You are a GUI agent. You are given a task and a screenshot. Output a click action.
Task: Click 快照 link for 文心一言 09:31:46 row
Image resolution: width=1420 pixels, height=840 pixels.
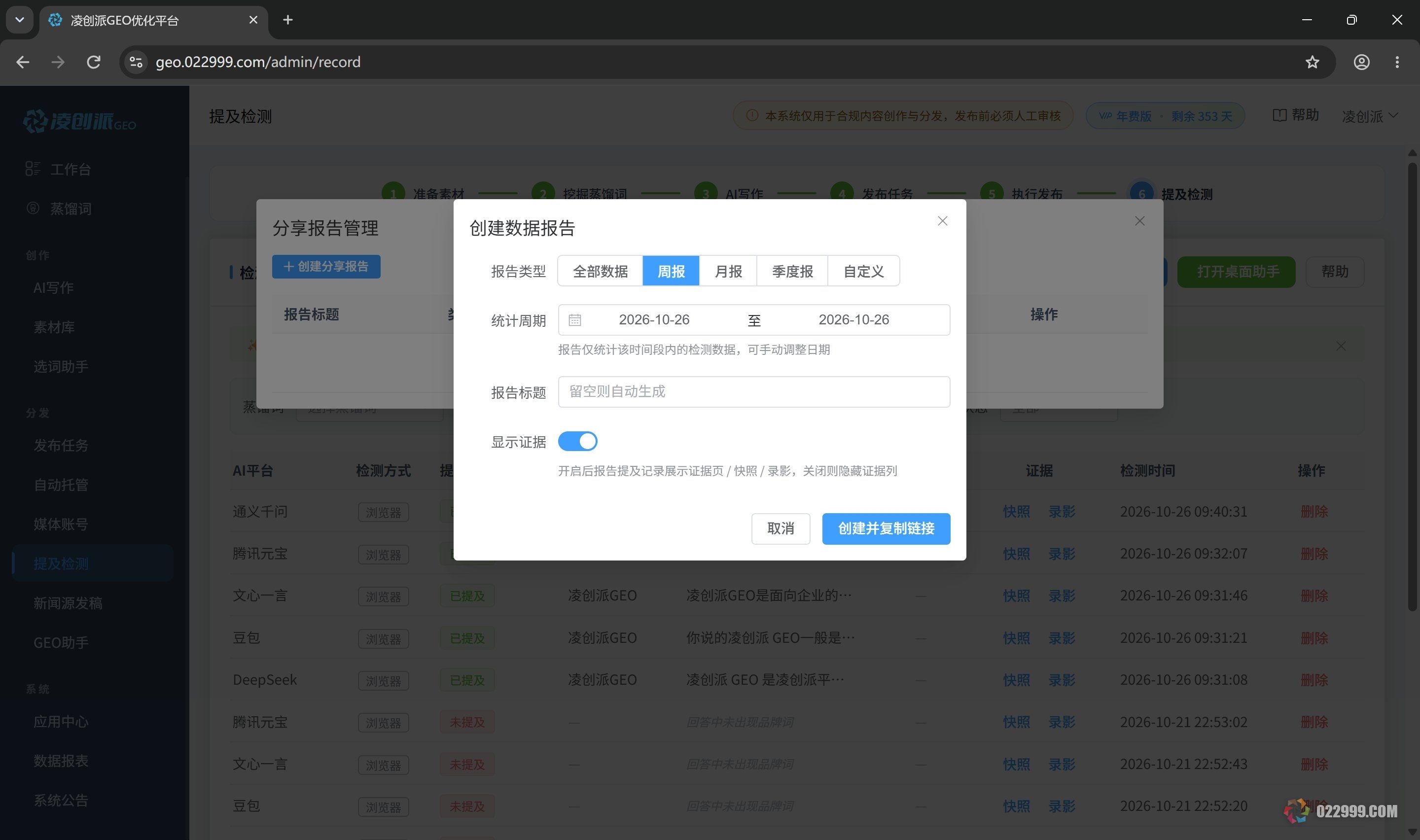pos(1016,595)
